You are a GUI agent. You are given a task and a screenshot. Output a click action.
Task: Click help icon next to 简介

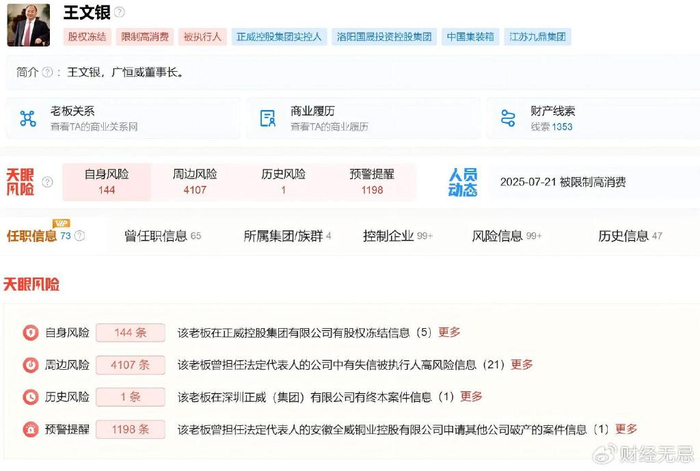click(x=47, y=72)
